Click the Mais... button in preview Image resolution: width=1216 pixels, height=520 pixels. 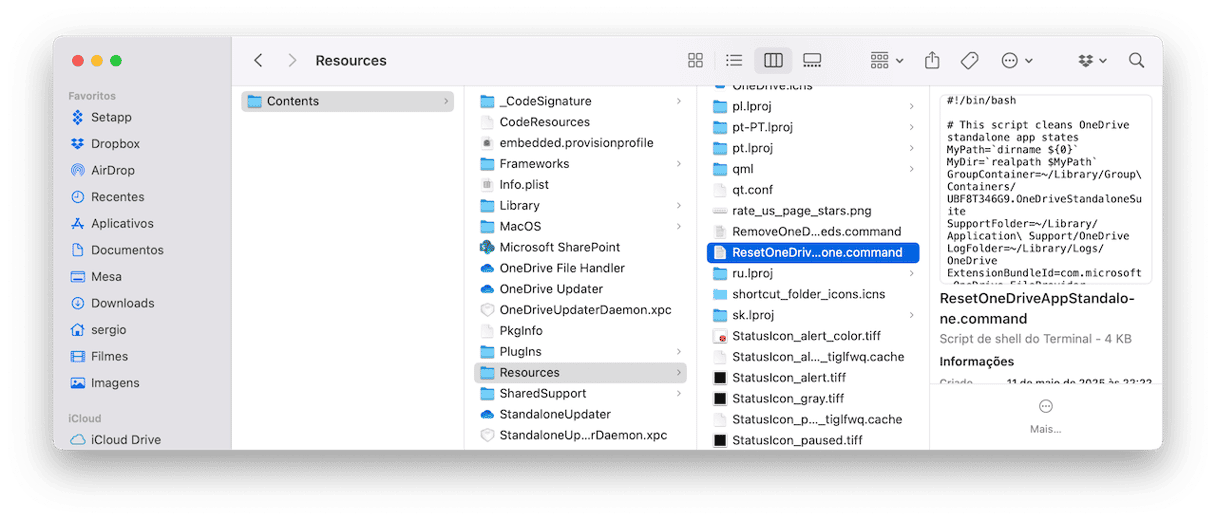click(x=1045, y=417)
